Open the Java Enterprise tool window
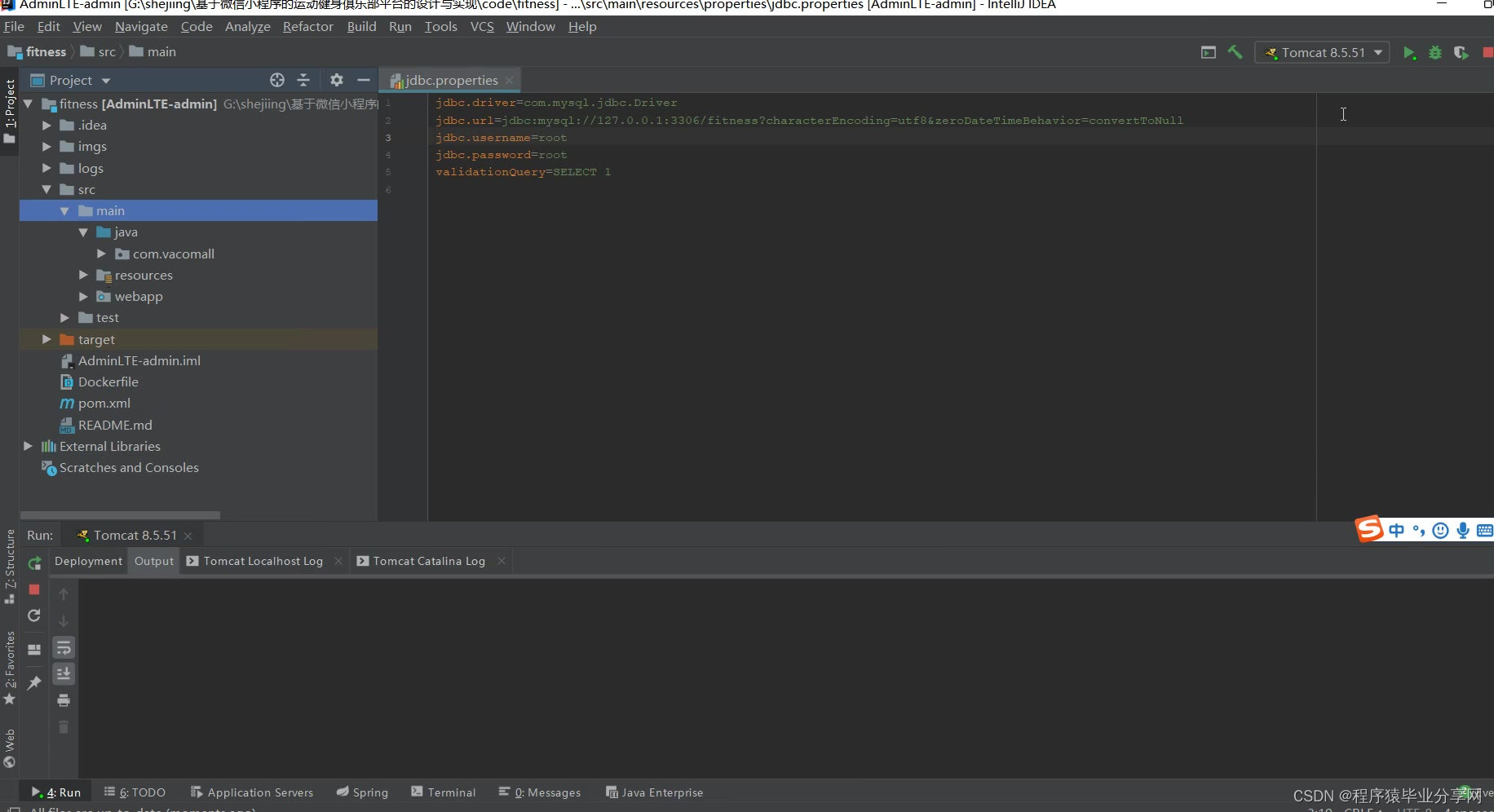 [x=654, y=792]
